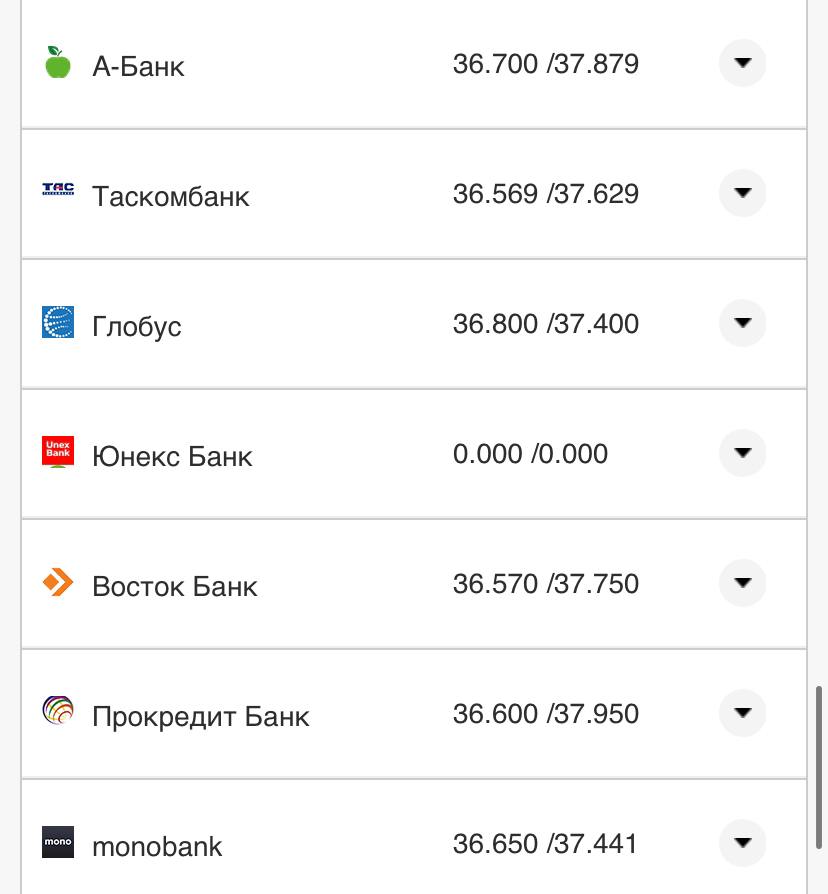This screenshot has height=894, width=828.
Task: Select the А-Банк bank name
Action: 138,67
